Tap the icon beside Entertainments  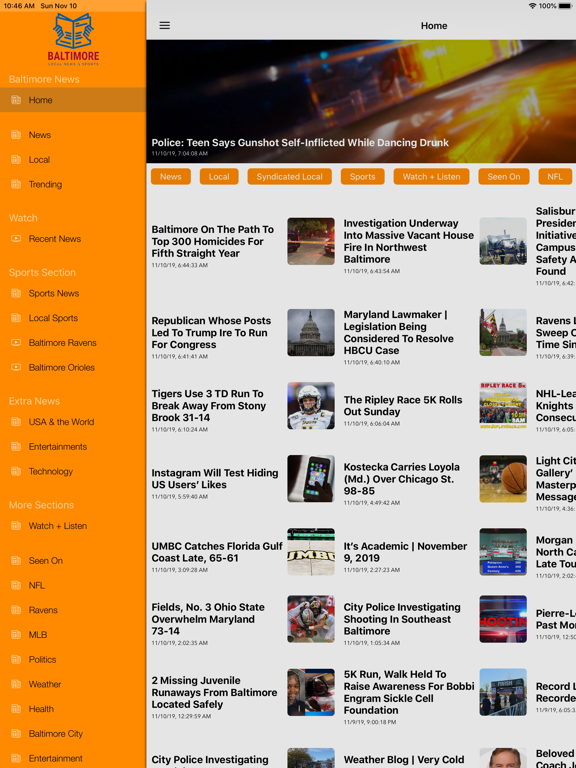click(x=16, y=447)
